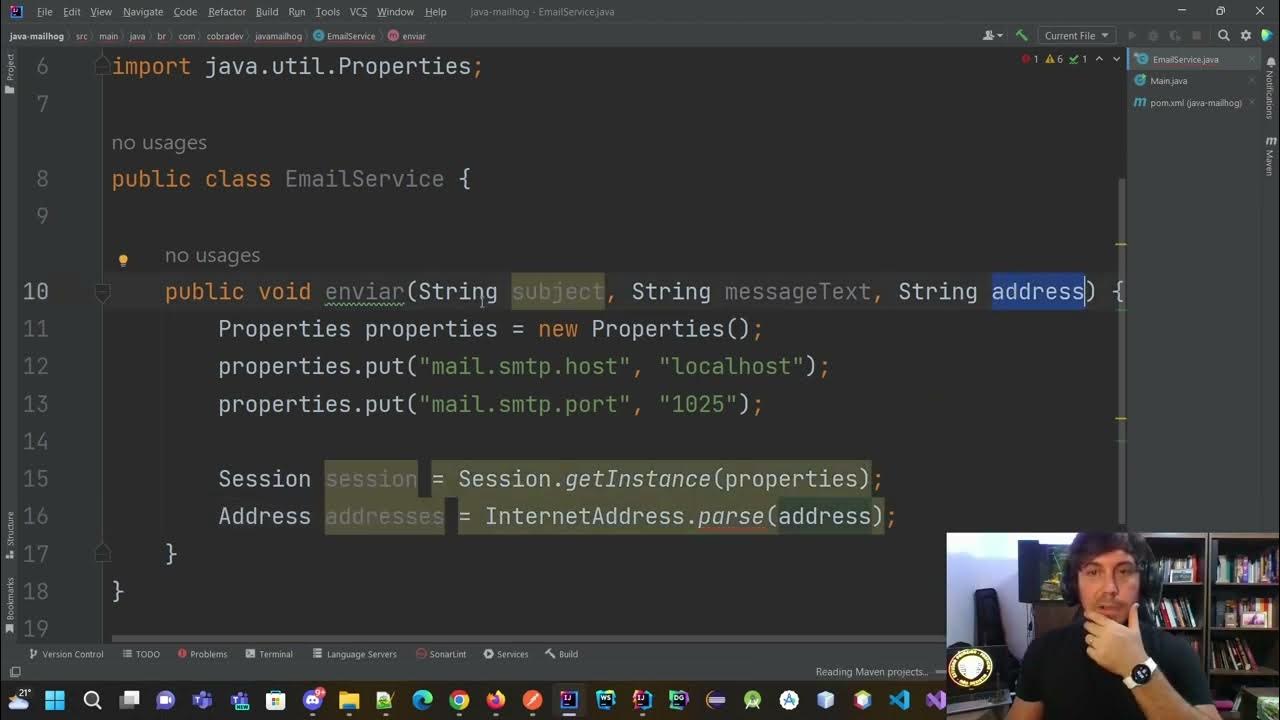The width and height of the screenshot is (1280, 720).
Task: Open the TODO tool window
Action: [x=141, y=654]
